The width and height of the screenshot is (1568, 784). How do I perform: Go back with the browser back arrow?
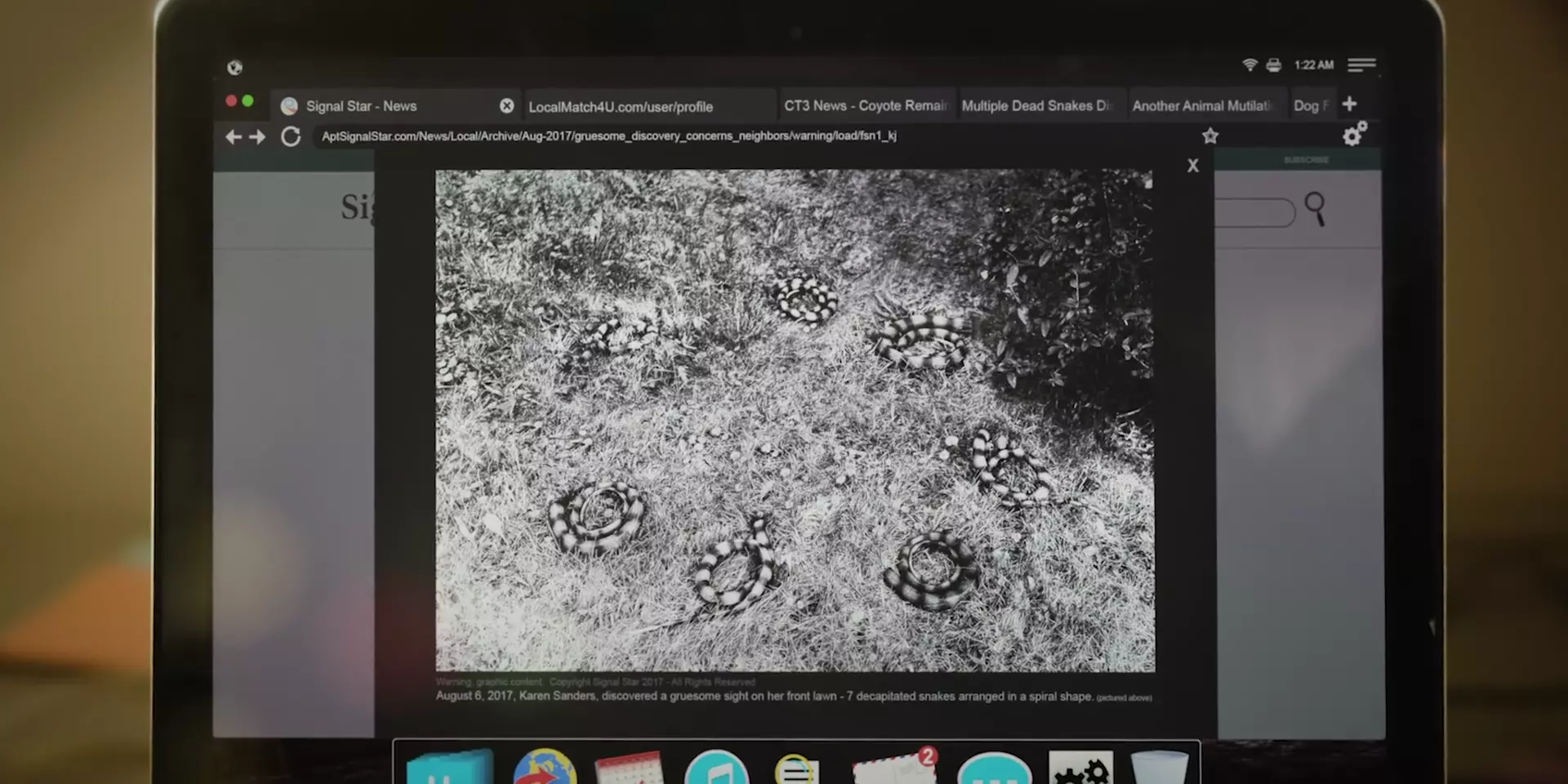point(233,136)
